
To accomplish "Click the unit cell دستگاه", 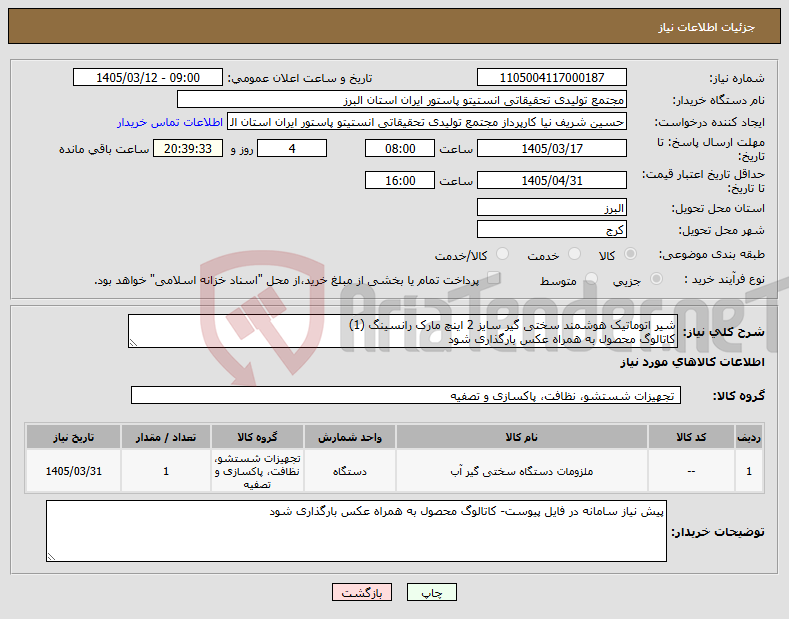I will pyautogui.click(x=350, y=472).
